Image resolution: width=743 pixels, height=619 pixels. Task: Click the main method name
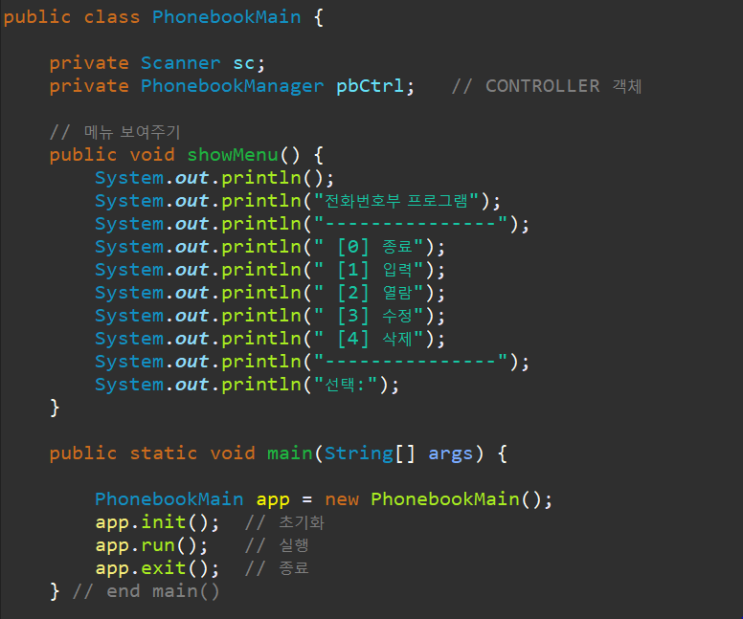(x=290, y=454)
